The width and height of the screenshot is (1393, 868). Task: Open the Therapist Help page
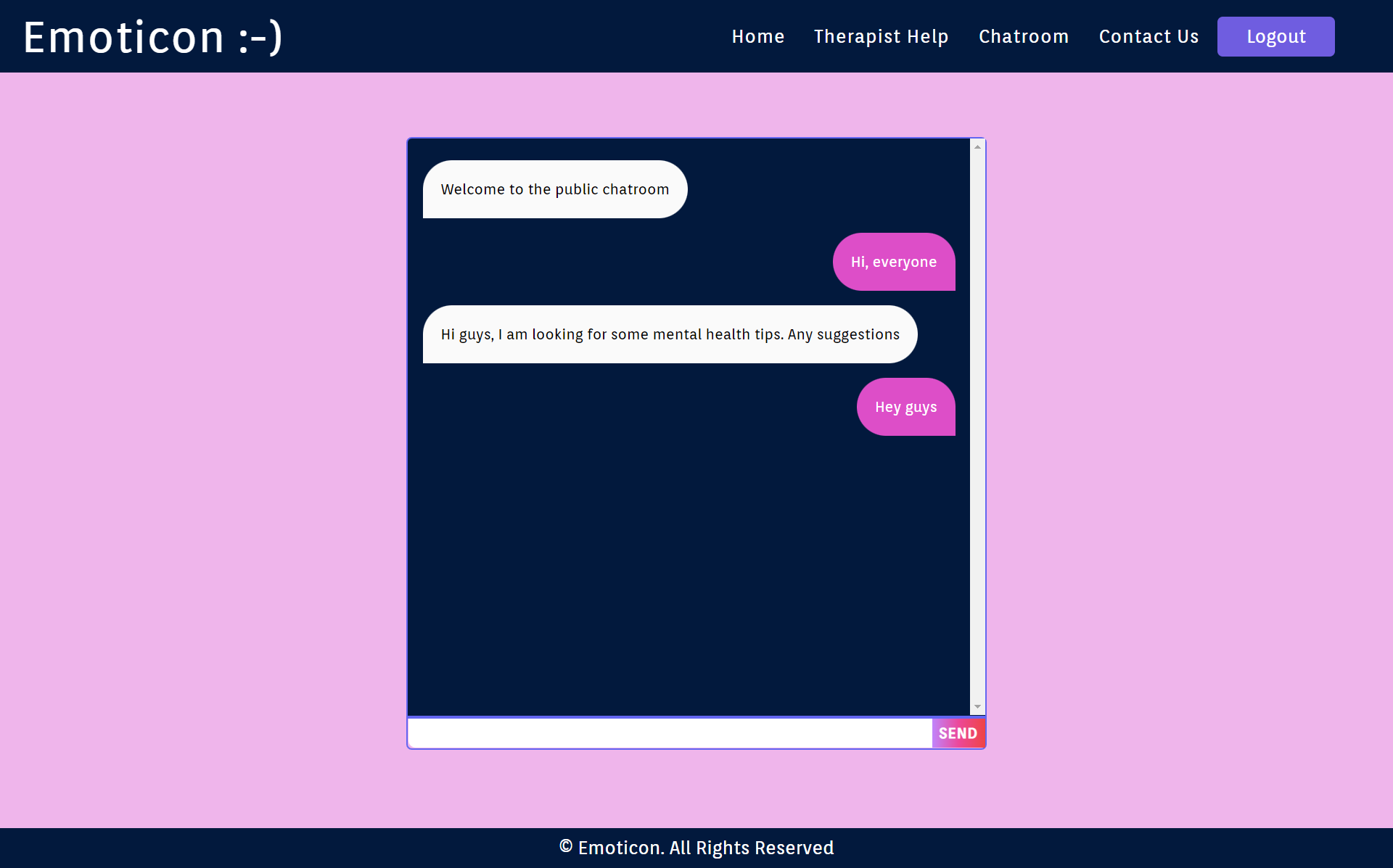[881, 36]
